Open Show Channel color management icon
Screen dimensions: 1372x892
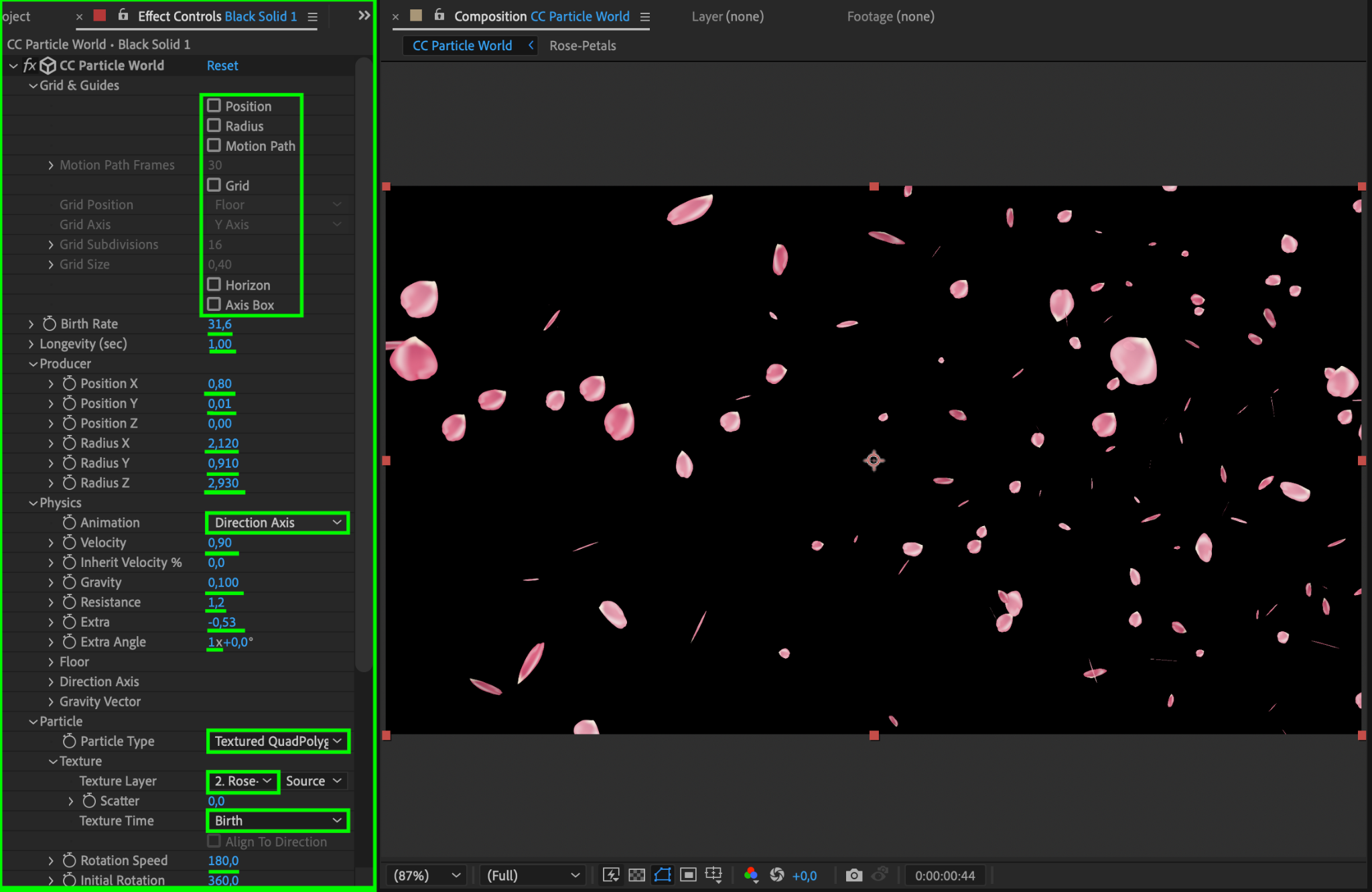coord(751,875)
